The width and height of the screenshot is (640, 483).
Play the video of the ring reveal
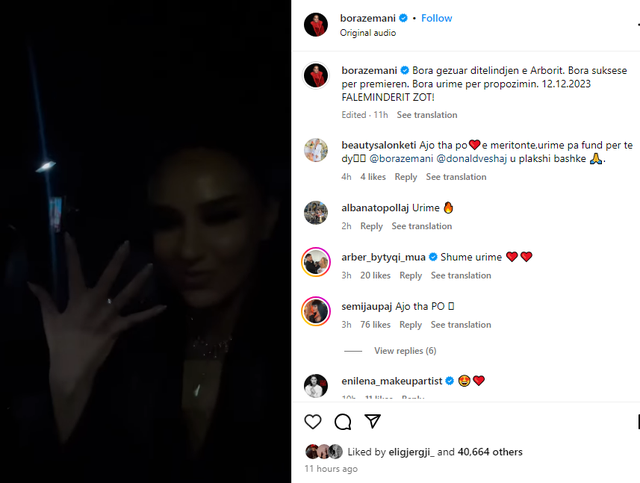pyautogui.click(x=145, y=241)
